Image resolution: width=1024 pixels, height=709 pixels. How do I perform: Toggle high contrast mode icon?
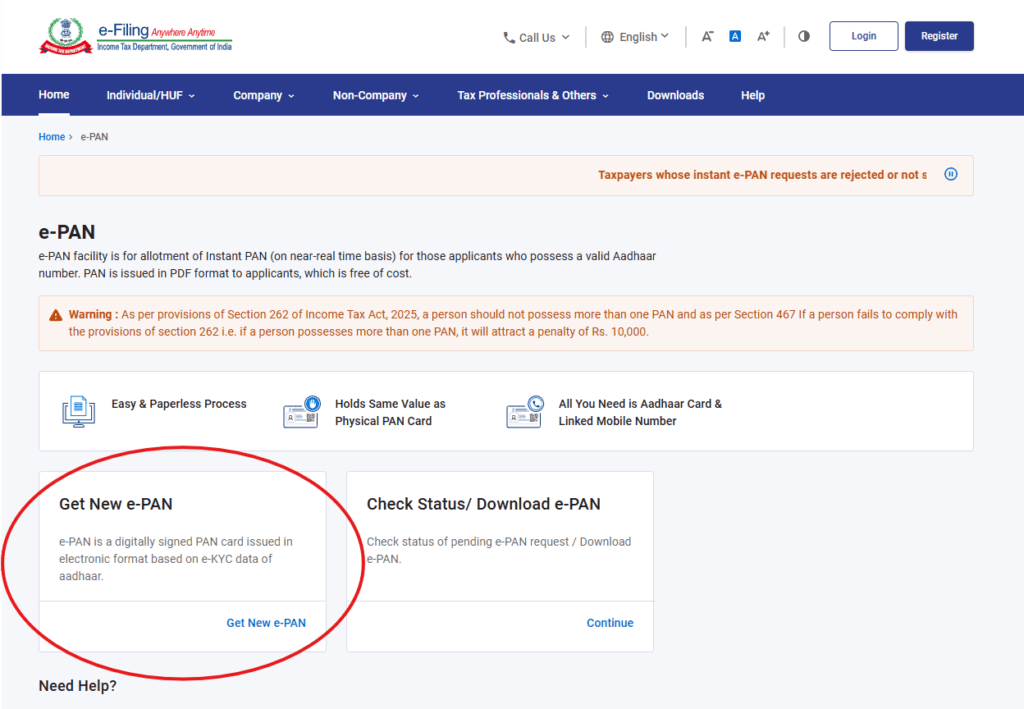coord(804,36)
